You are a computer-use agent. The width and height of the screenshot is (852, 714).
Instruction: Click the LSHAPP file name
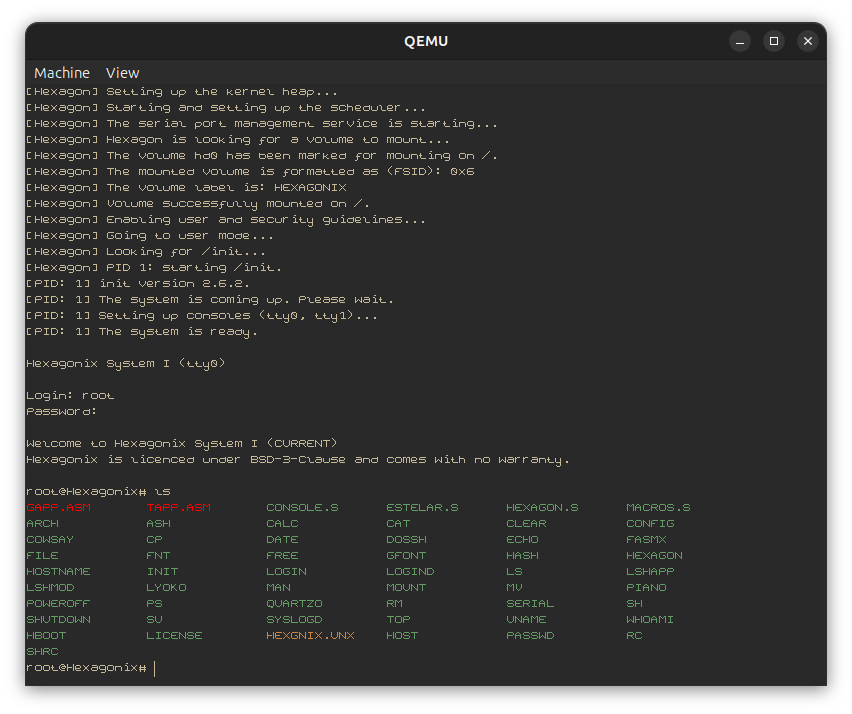(x=650, y=572)
